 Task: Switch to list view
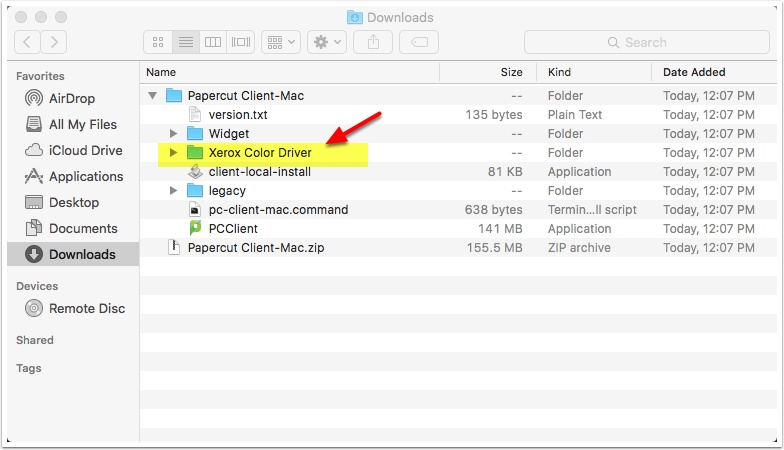186,42
